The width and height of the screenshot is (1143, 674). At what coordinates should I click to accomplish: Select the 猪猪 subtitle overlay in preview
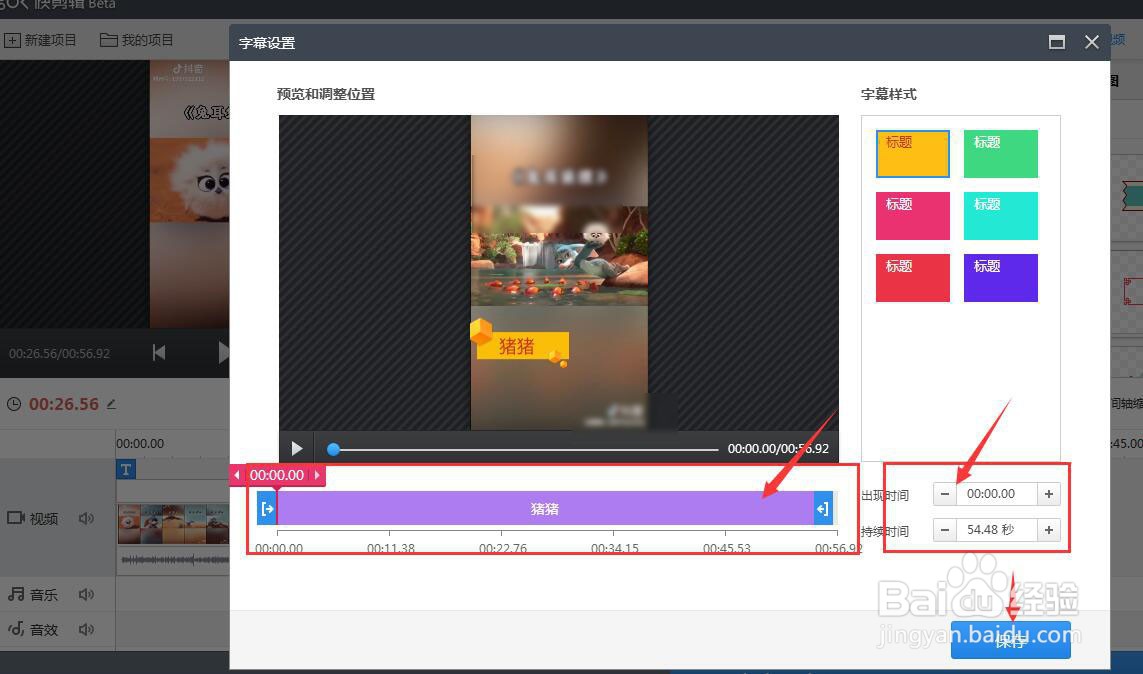519,344
